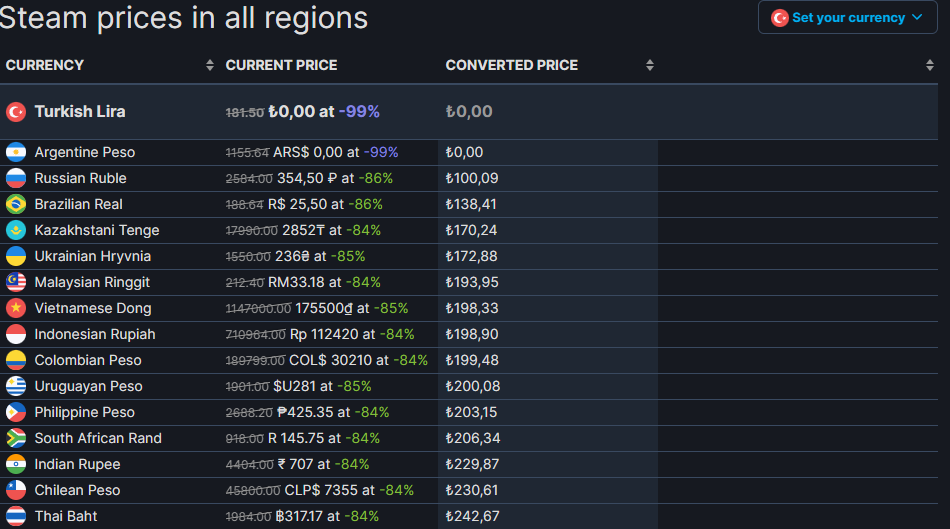
Task: Click the ₺100,09 converted price
Action: [x=471, y=178]
